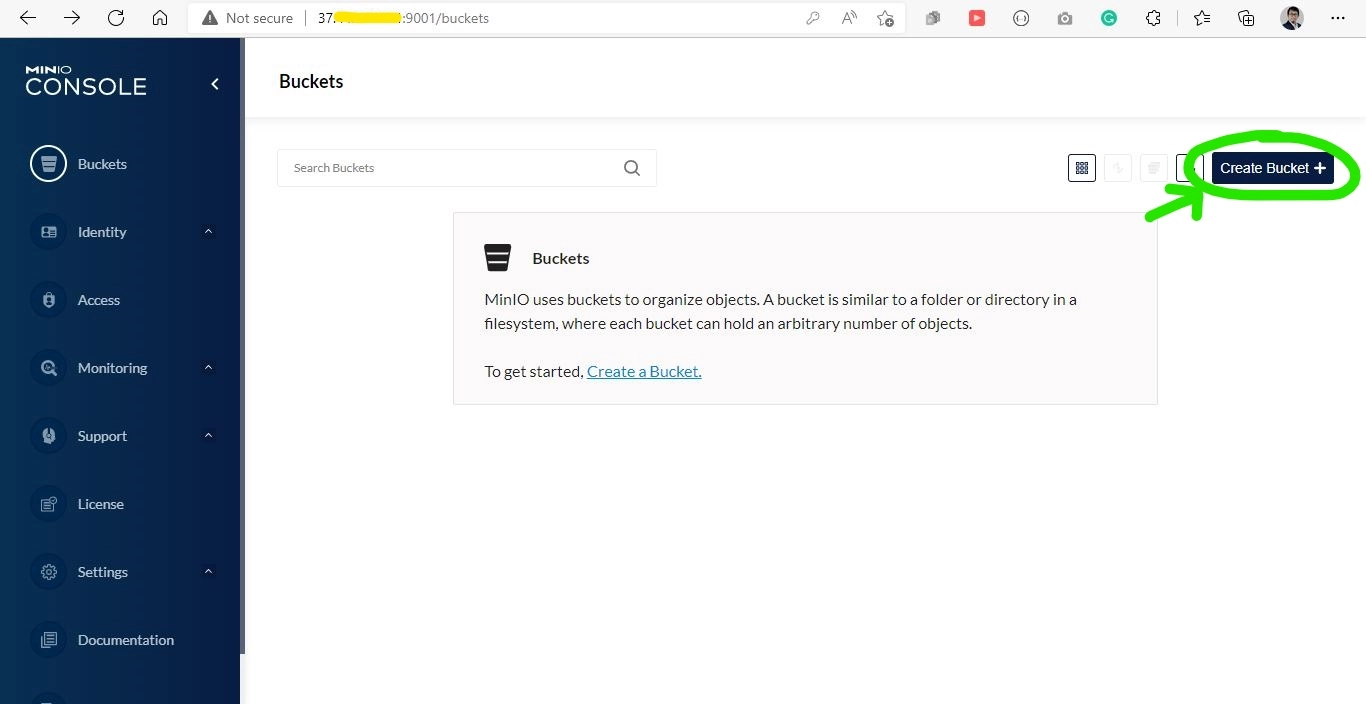Click the disabled set replication icon
Image resolution: width=1366 pixels, height=704 pixels.
click(x=1118, y=168)
